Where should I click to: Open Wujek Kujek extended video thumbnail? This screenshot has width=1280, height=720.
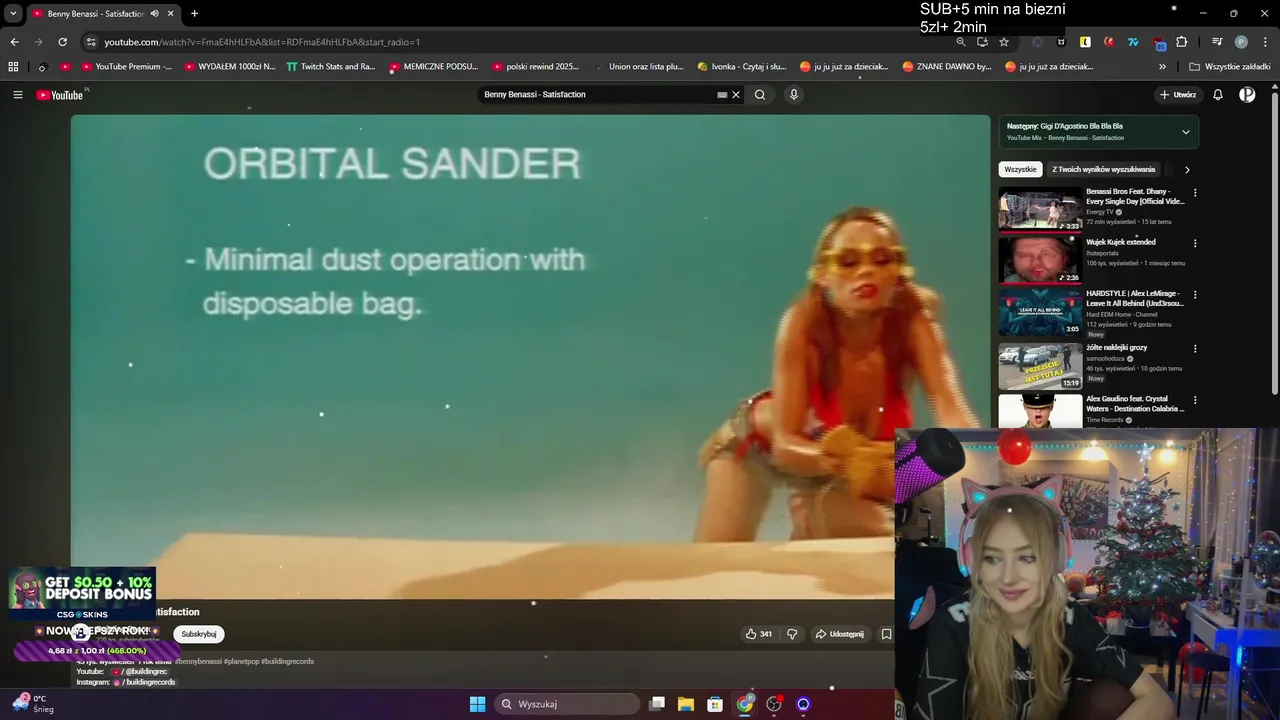click(x=1040, y=260)
